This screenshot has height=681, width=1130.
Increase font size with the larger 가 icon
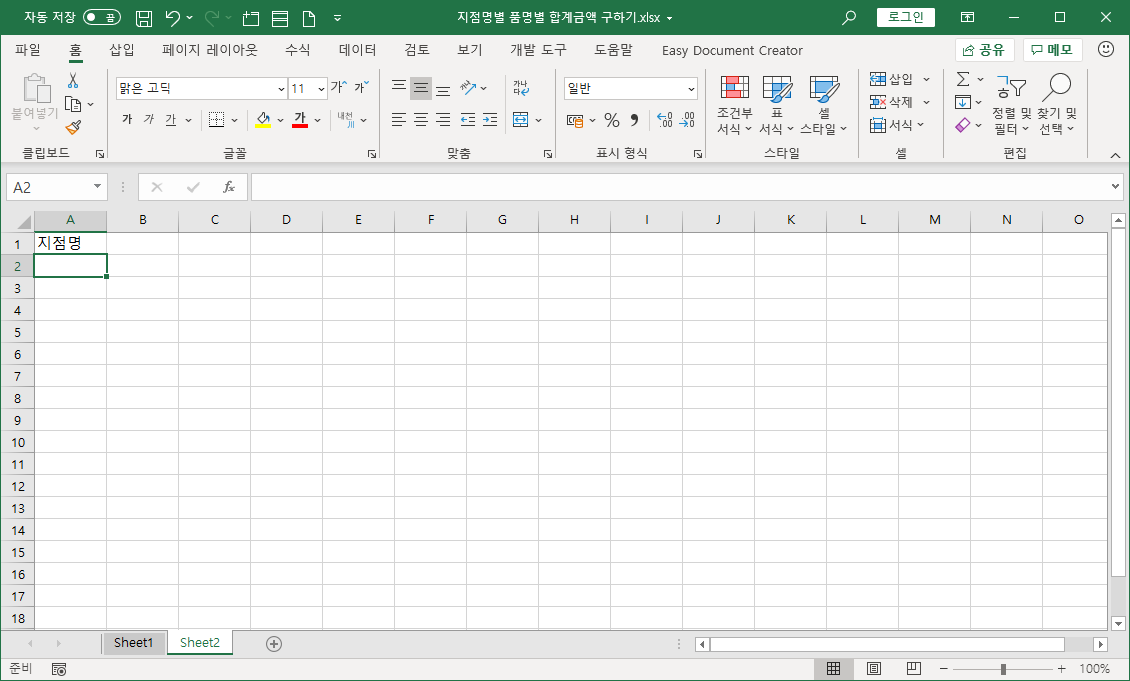(x=339, y=88)
